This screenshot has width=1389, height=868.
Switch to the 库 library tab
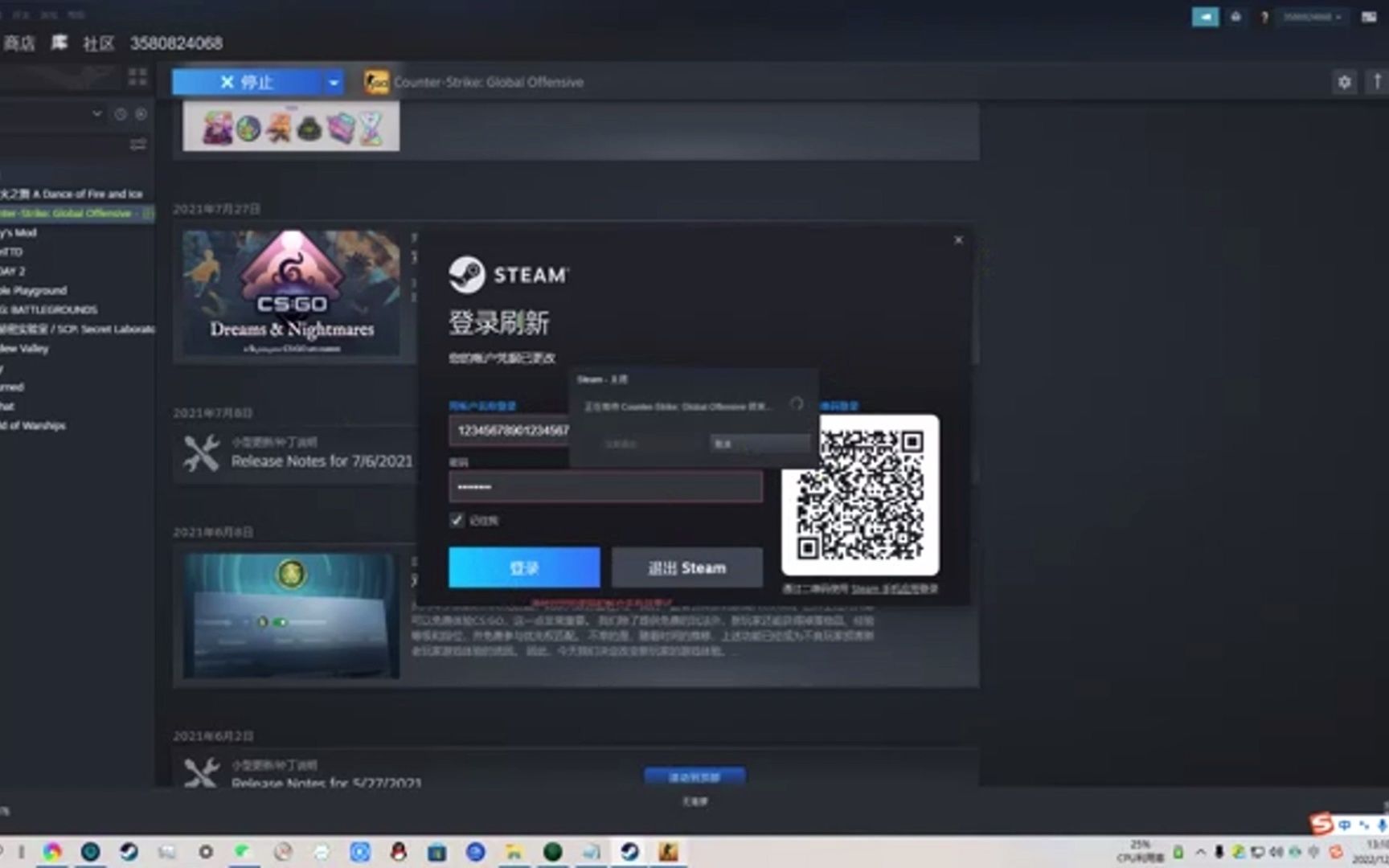59,43
